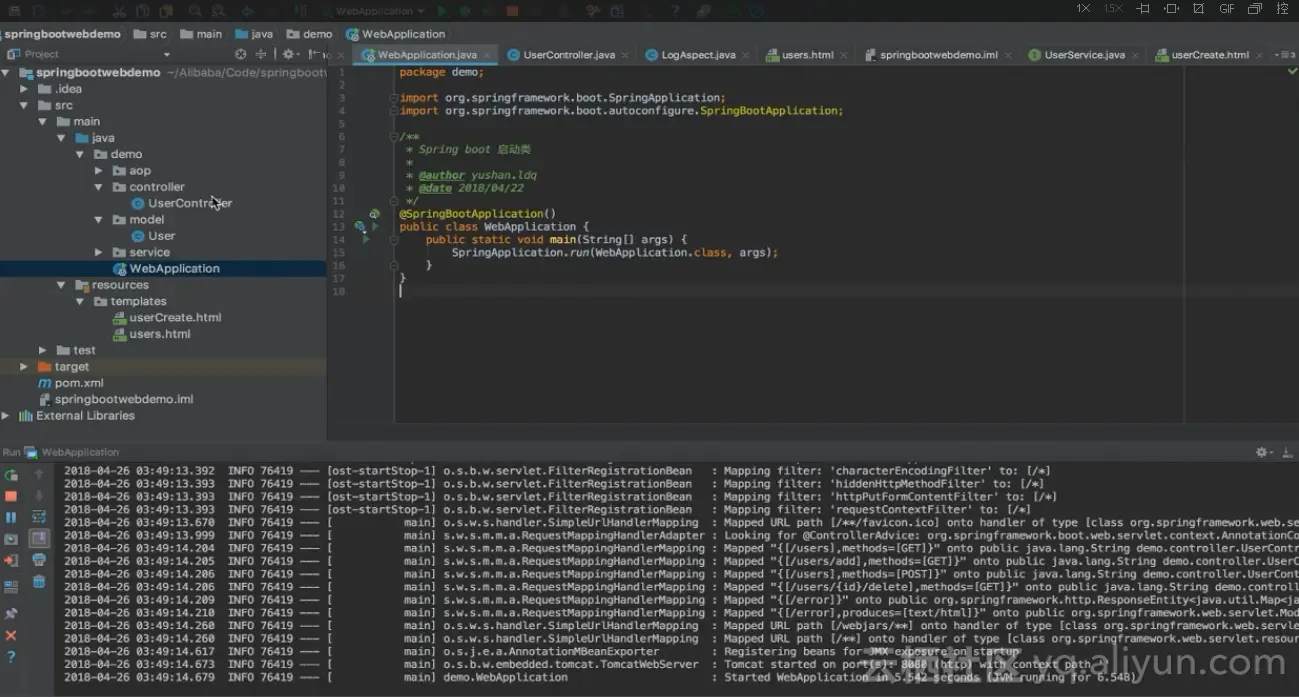
Task: Toggle scroll to end in console
Action: 39,539
